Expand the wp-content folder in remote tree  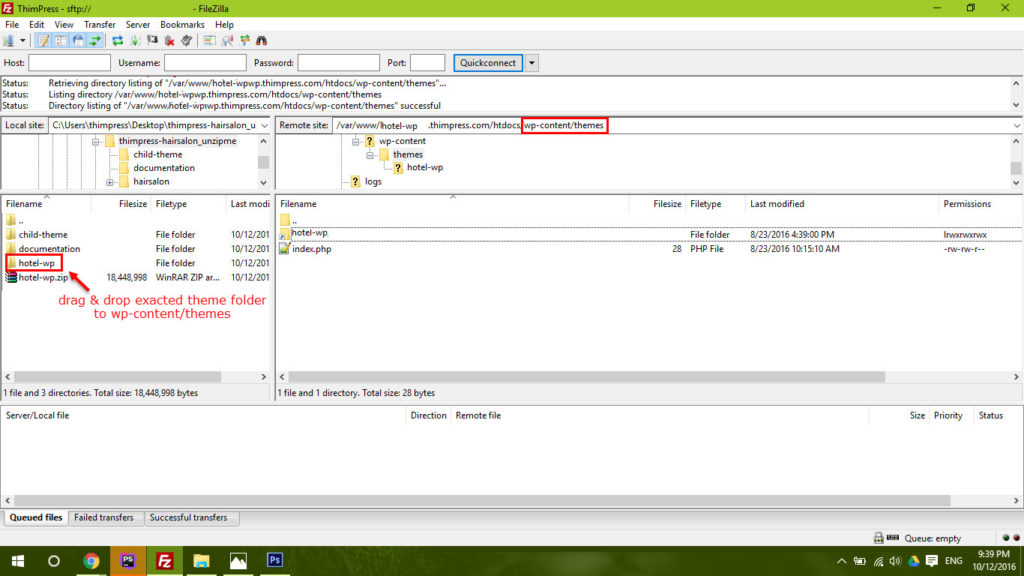pyautogui.click(x=355, y=143)
